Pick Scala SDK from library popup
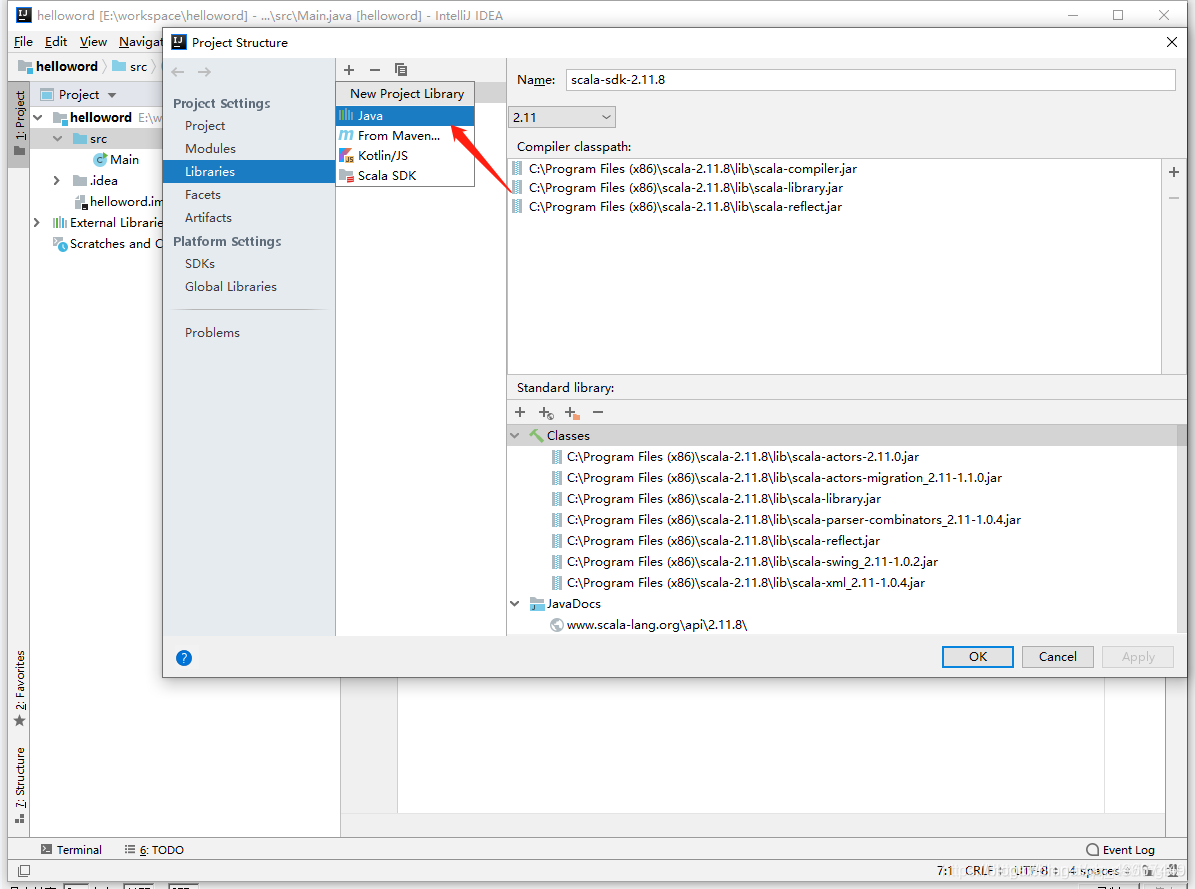This screenshot has width=1195, height=889. 388,175
